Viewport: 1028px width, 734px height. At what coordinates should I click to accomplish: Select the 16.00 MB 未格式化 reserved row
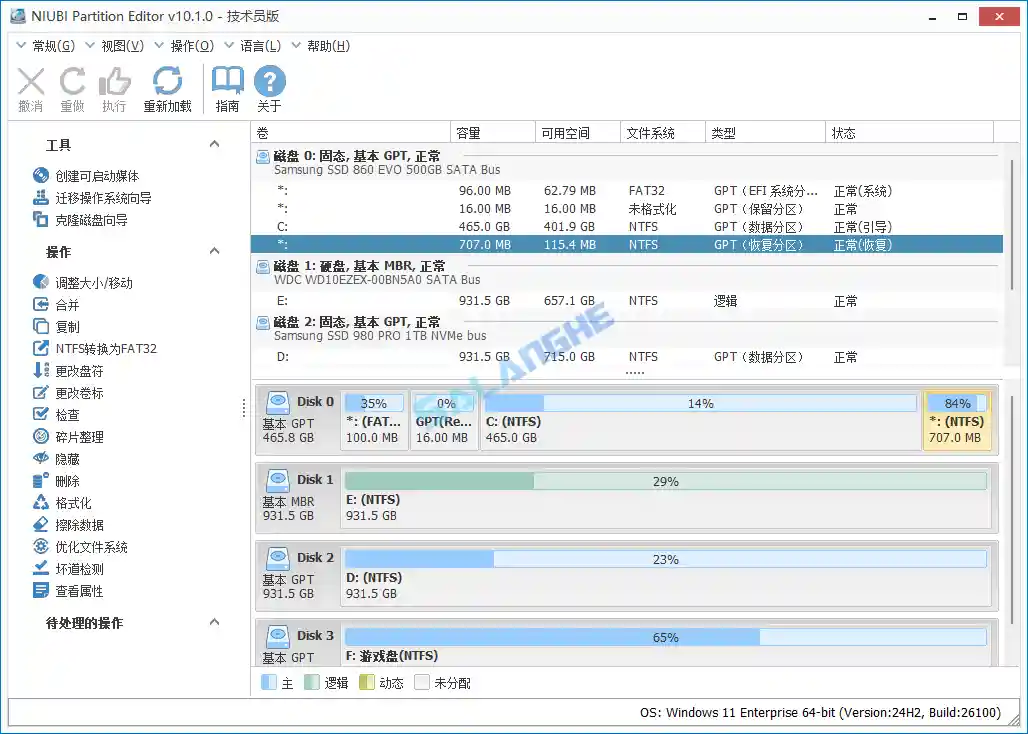pos(627,209)
